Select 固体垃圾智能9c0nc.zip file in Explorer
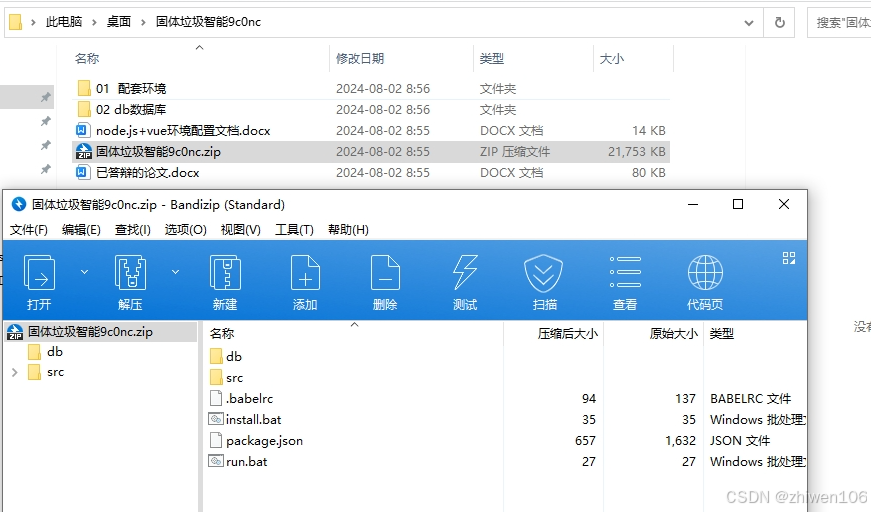 point(158,152)
